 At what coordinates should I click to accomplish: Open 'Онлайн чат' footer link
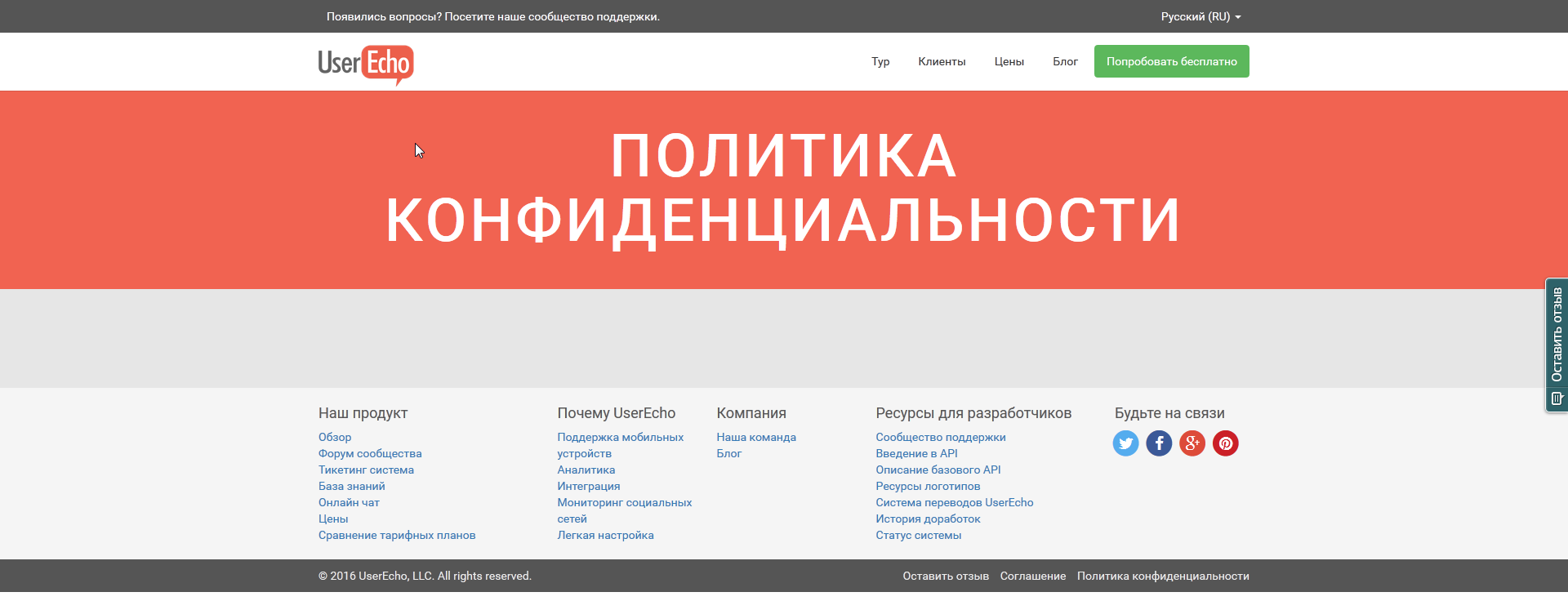[x=349, y=502]
